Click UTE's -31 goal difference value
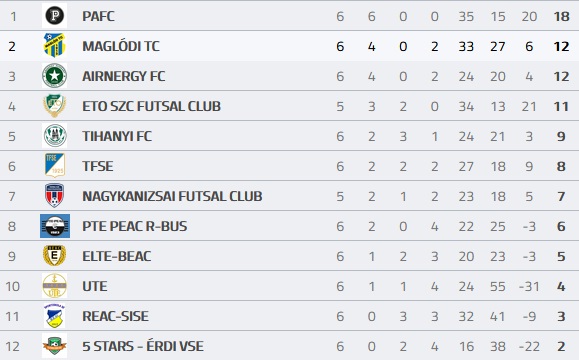 (529, 286)
